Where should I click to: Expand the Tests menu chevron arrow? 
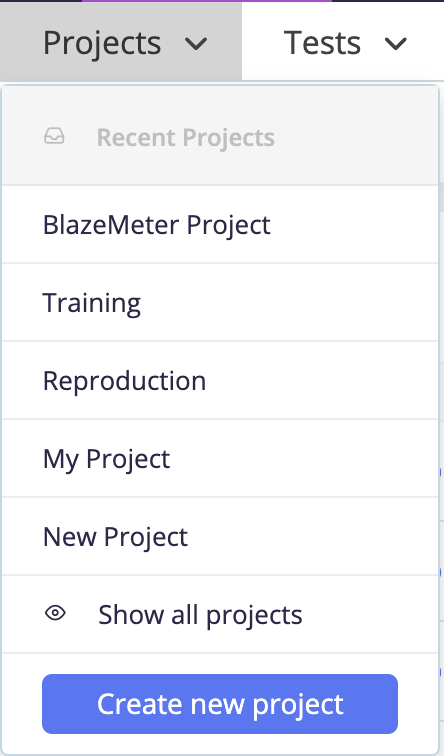coord(395,44)
